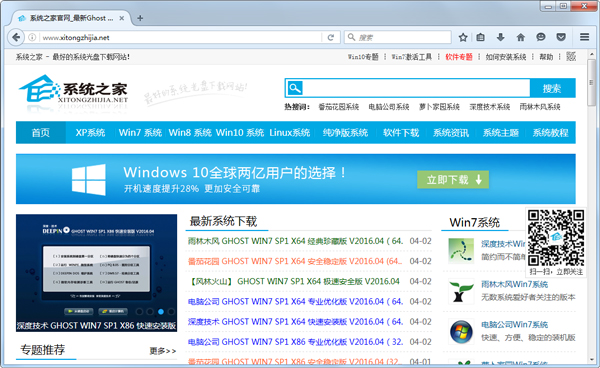Click the Windows logo on the banner

(89, 180)
